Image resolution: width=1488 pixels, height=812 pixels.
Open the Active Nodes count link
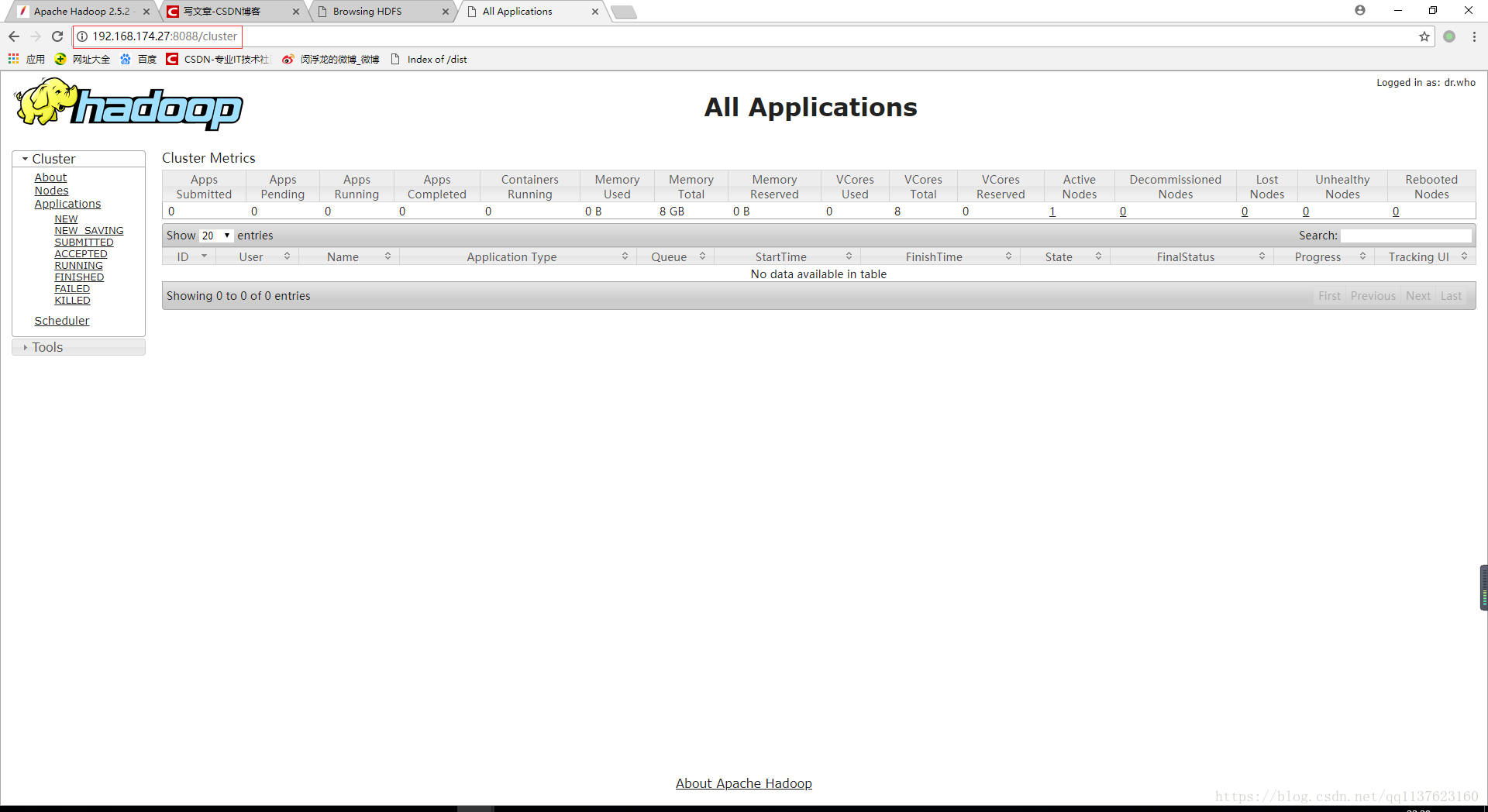(1052, 212)
